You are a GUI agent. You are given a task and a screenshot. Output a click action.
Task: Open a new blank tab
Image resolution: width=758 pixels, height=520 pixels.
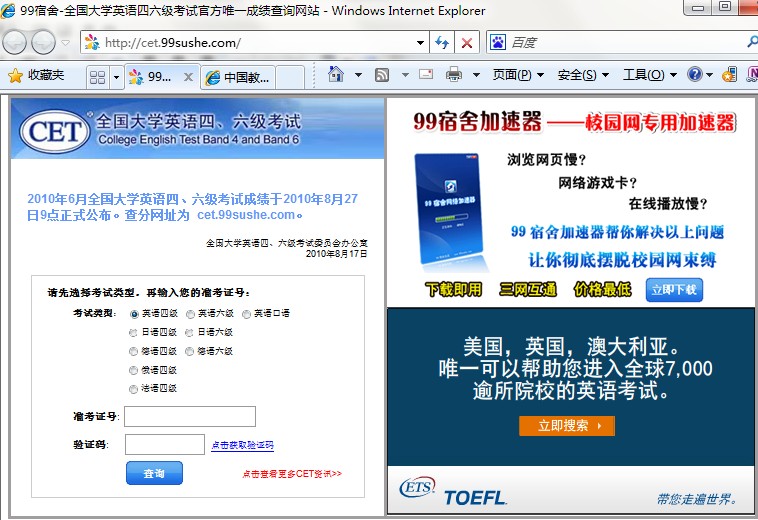click(x=290, y=77)
